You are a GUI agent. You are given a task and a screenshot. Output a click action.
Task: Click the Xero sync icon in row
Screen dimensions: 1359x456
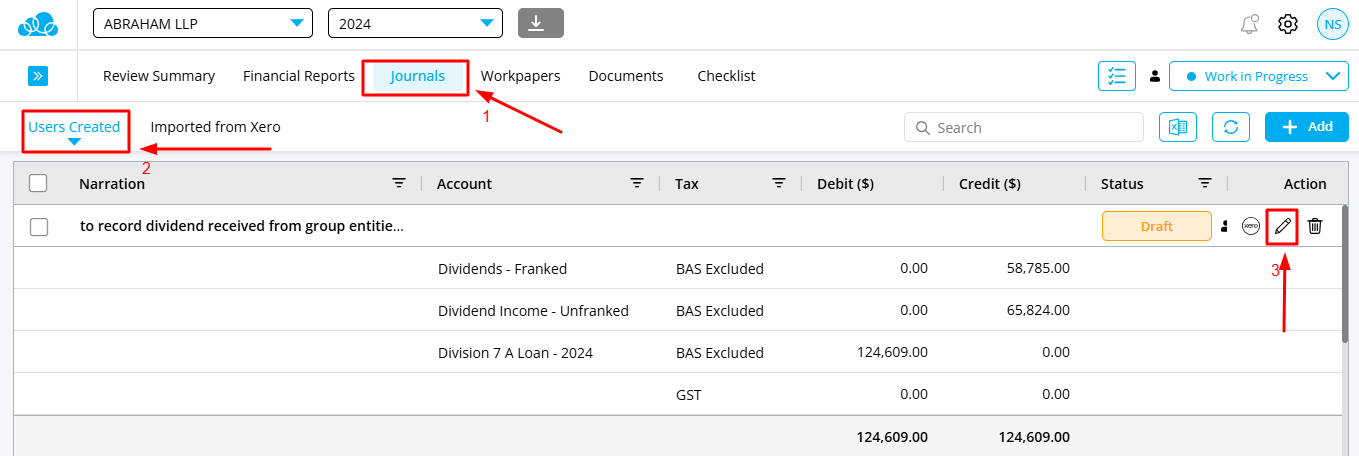pos(1250,227)
